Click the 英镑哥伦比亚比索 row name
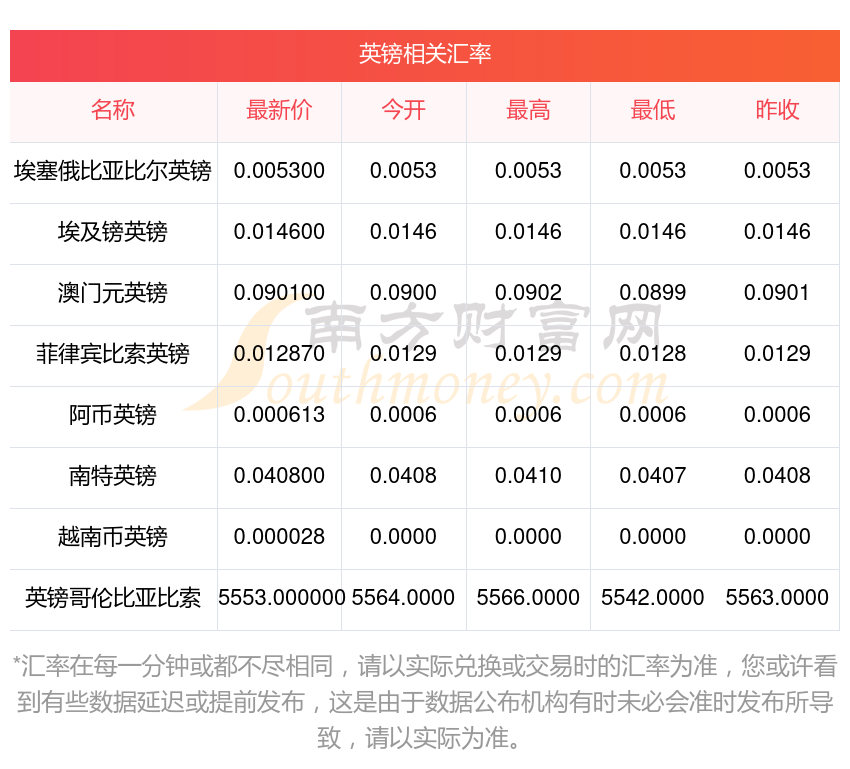 [x=113, y=598]
